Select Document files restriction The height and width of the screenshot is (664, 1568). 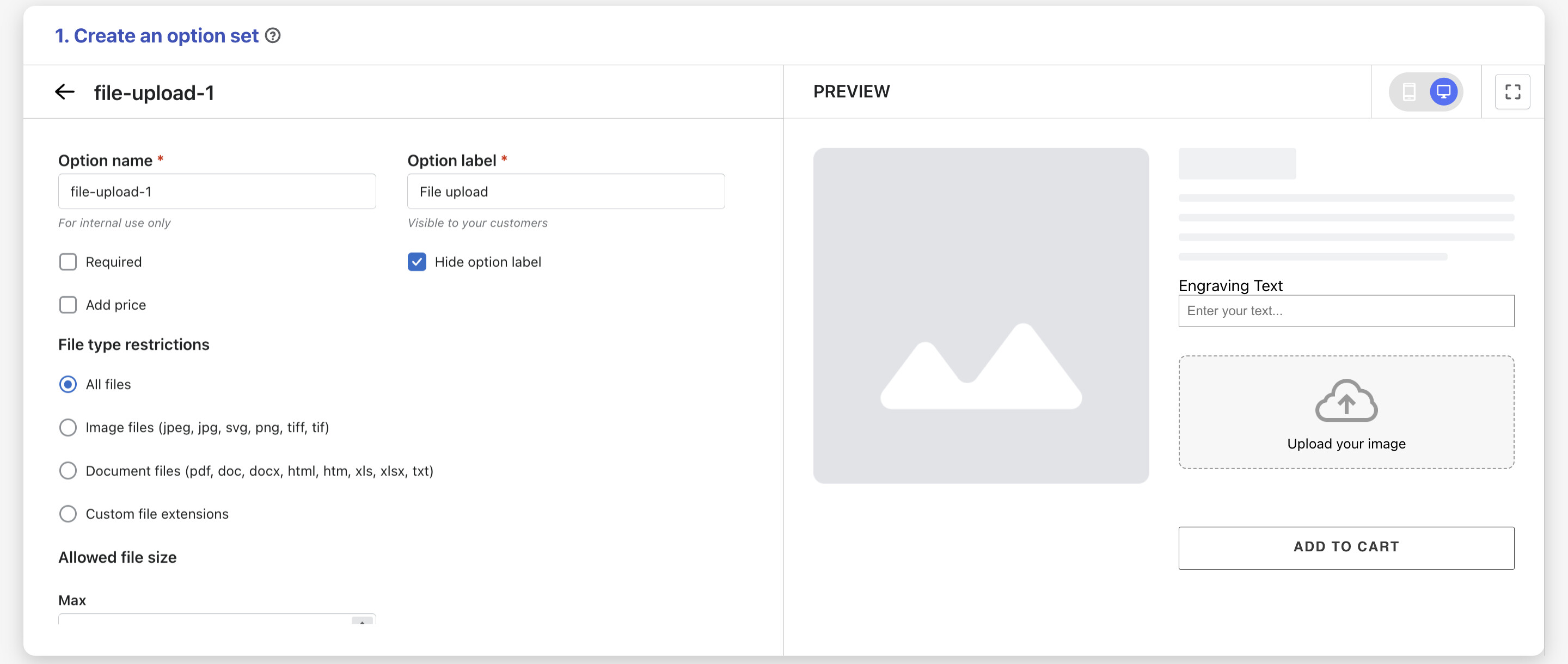[x=68, y=471]
